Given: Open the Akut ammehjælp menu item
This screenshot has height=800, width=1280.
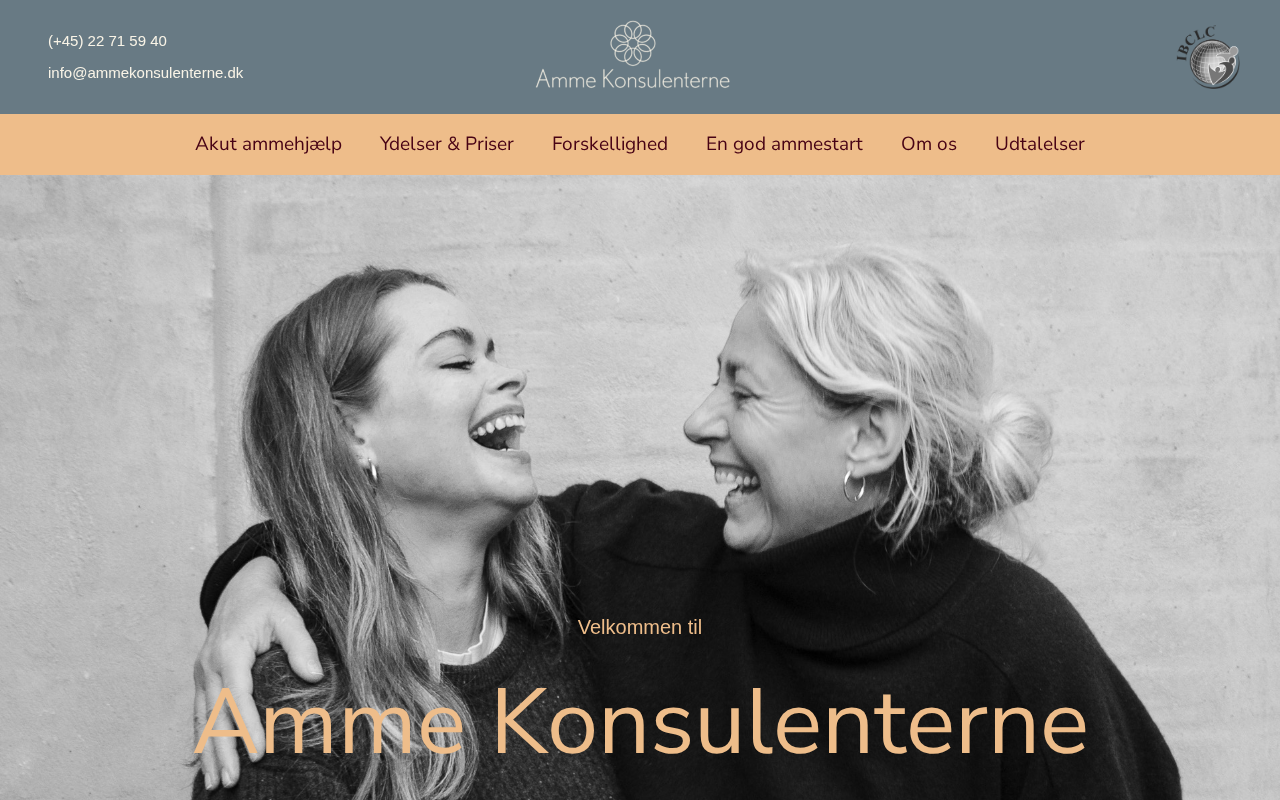Looking at the screenshot, I should [x=268, y=144].
